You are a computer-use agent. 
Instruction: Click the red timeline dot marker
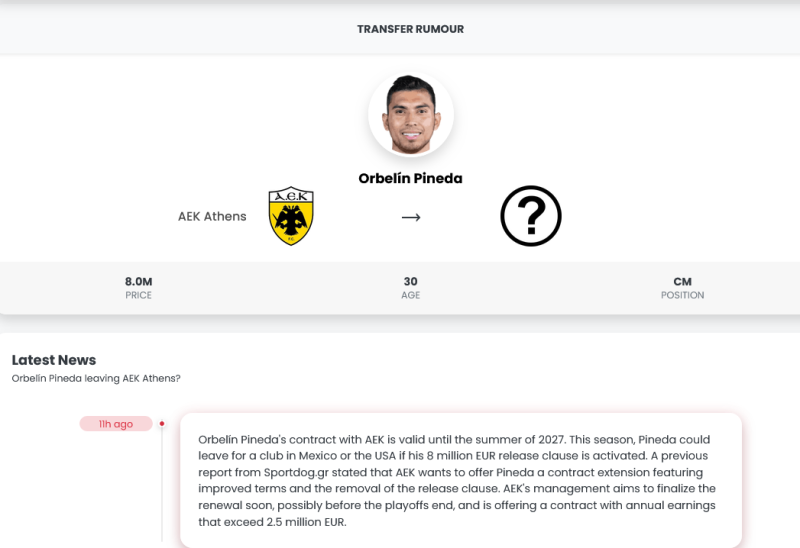coord(162,424)
